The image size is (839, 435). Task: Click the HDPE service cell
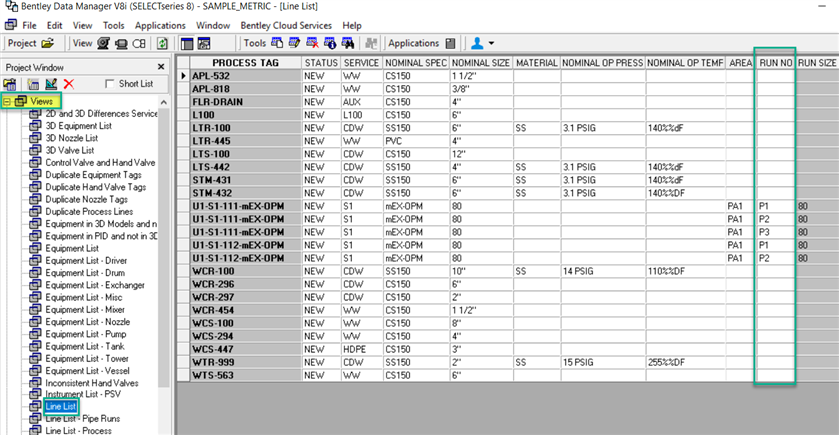[361, 349]
